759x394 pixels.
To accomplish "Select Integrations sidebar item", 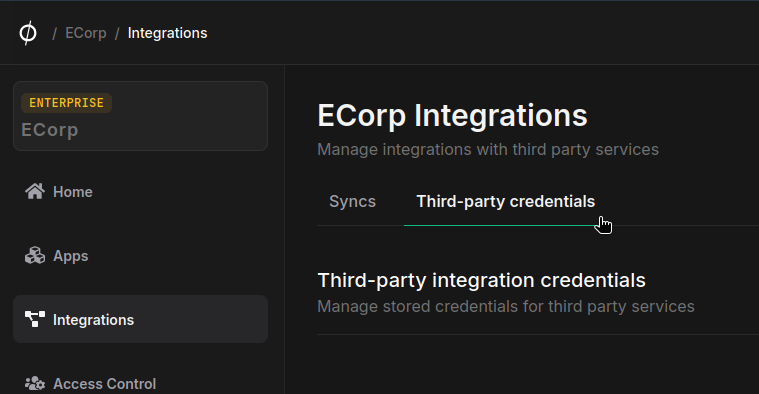I will (x=140, y=319).
